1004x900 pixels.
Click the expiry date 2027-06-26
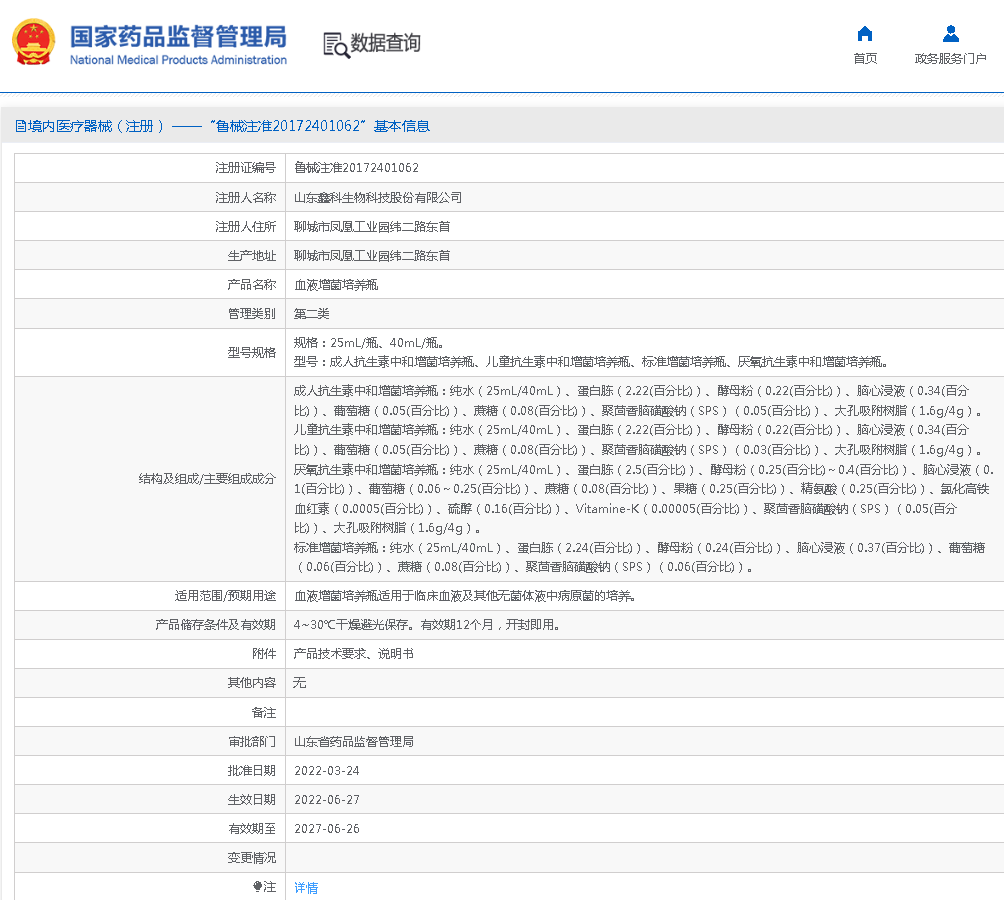327,829
